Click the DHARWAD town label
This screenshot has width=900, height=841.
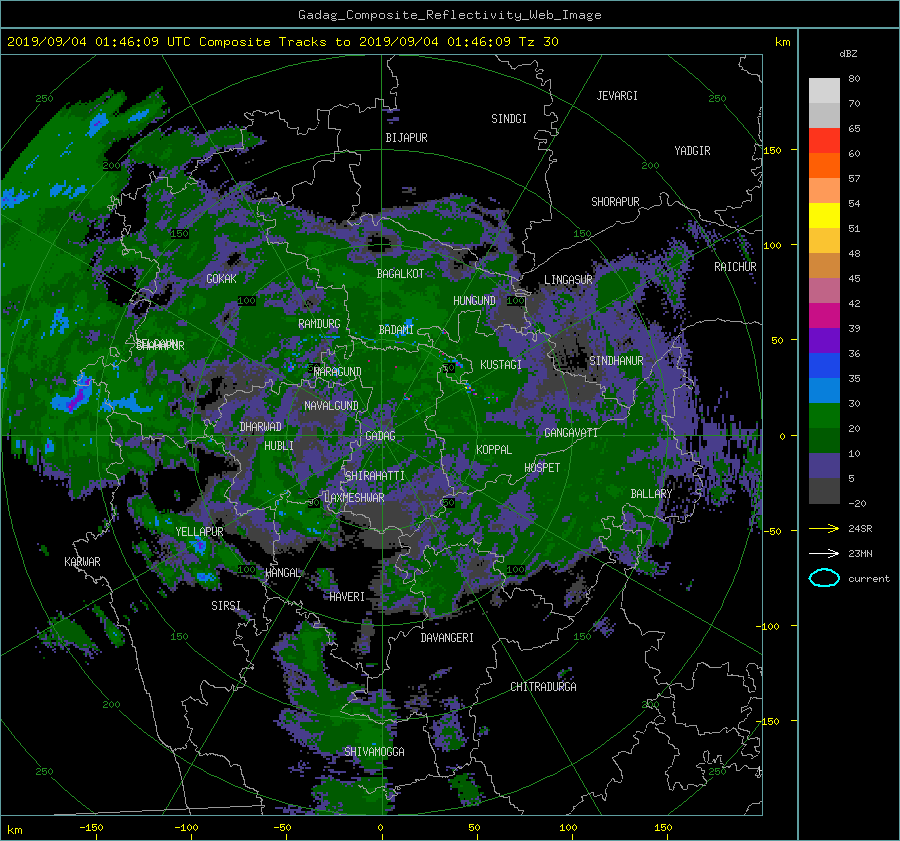(x=260, y=427)
